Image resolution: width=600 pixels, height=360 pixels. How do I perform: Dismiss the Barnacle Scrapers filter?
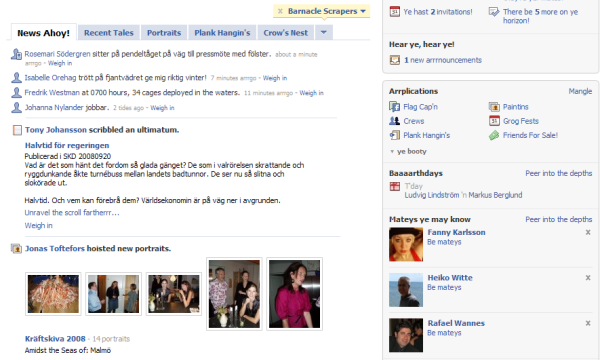(280, 11)
